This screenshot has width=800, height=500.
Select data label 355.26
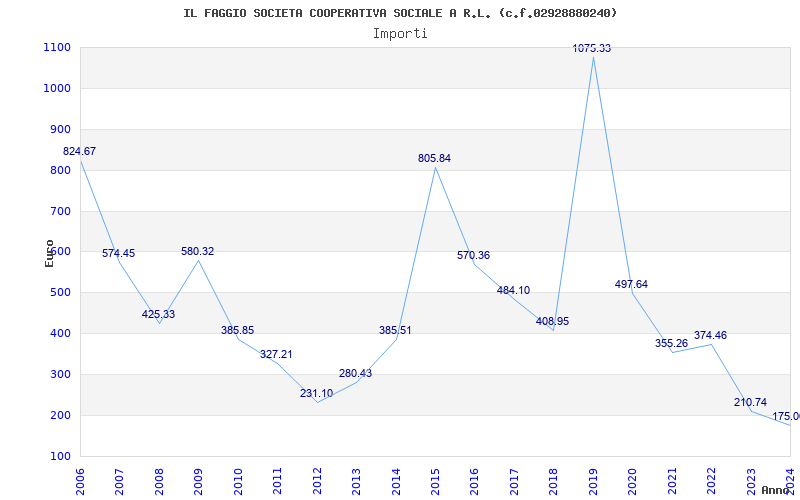click(671, 343)
